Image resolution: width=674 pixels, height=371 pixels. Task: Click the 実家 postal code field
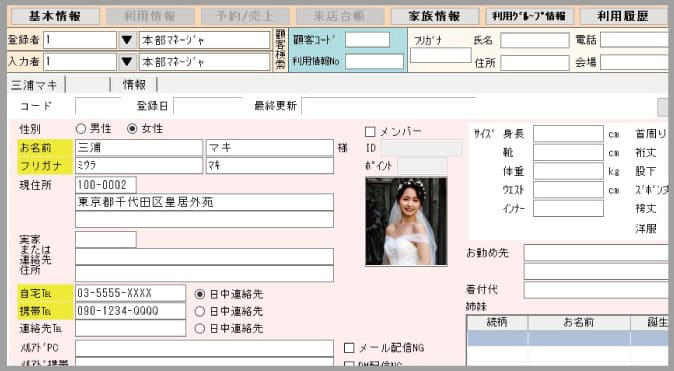[106, 239]
